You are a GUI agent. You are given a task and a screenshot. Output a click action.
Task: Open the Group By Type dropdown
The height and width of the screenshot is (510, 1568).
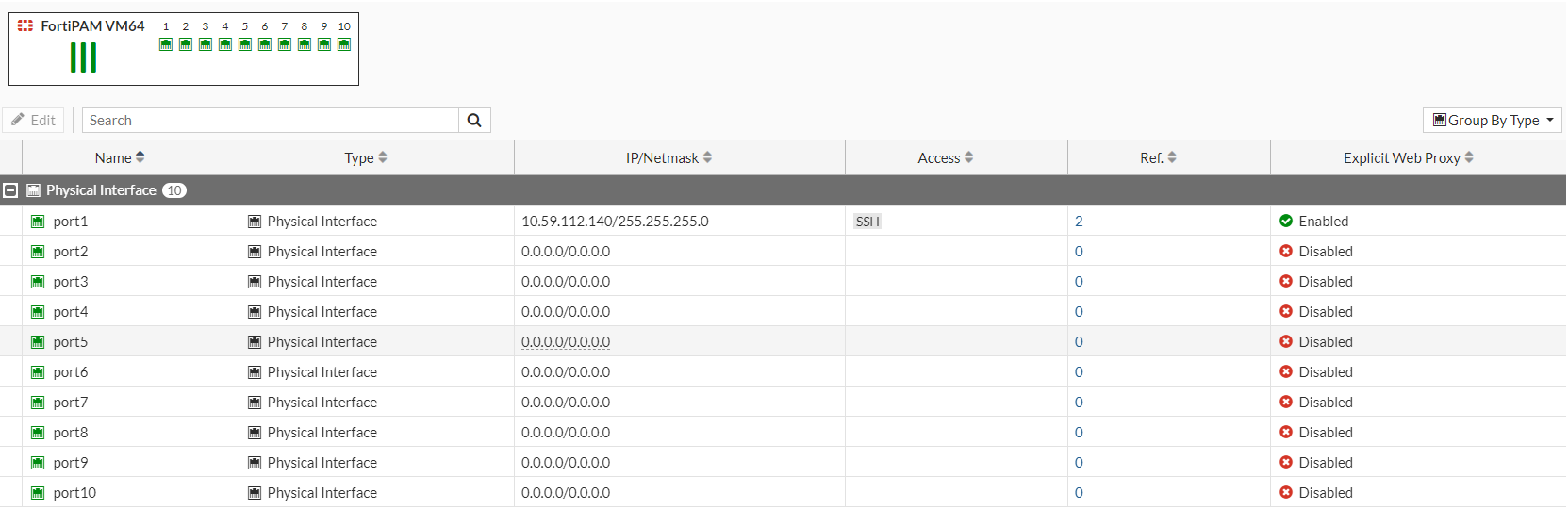(1492, 121)
